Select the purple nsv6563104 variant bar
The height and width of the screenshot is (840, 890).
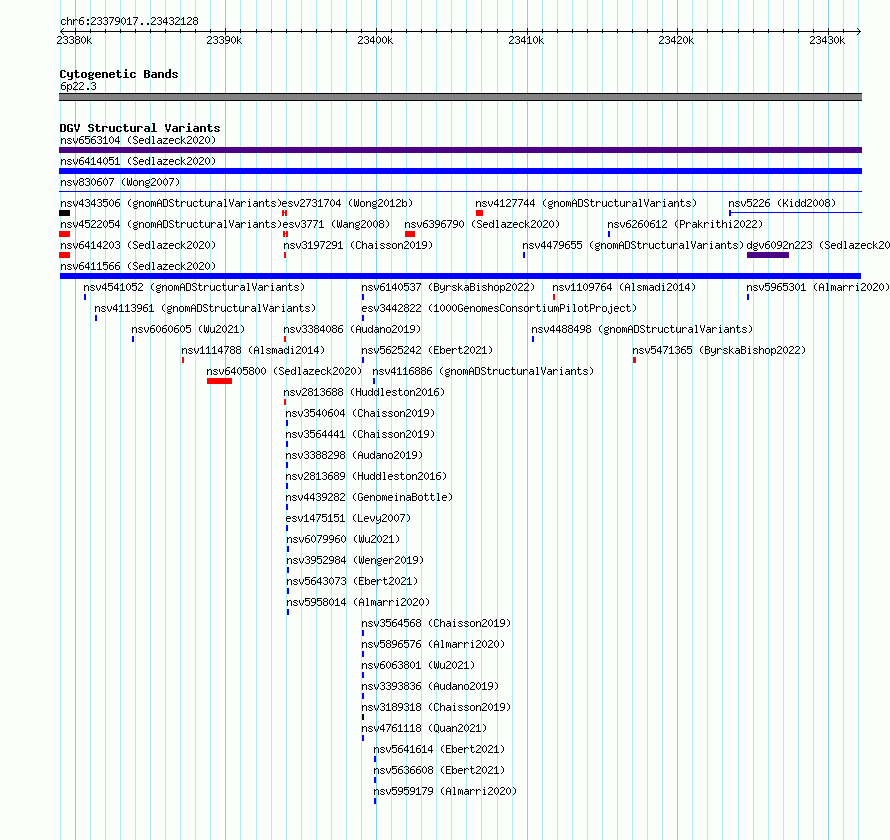[x=460, y=150]
